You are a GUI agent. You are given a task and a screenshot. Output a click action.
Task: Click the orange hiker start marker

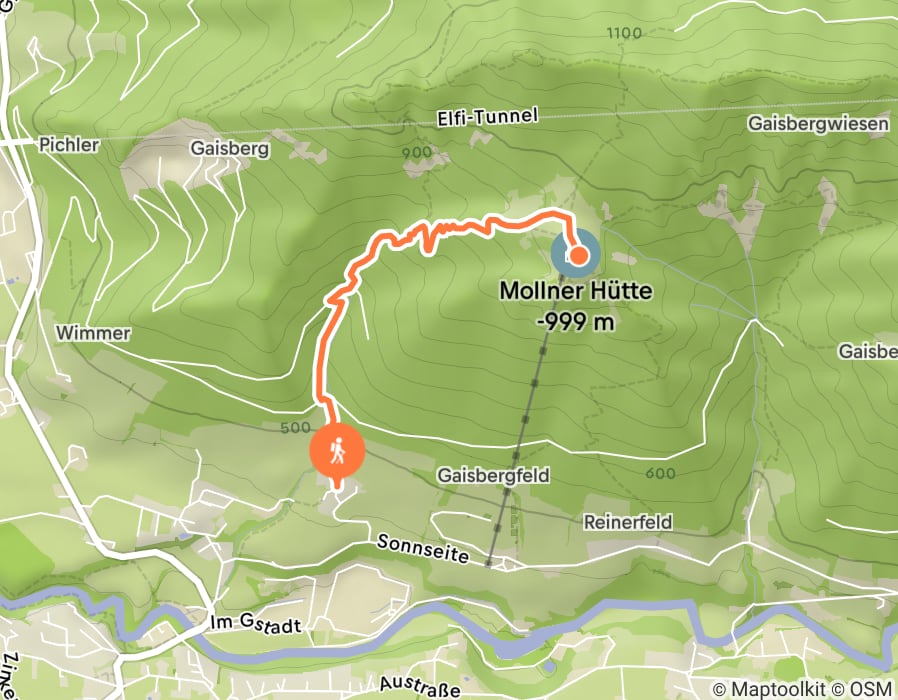pyautogui.click(x=337, y=451)
